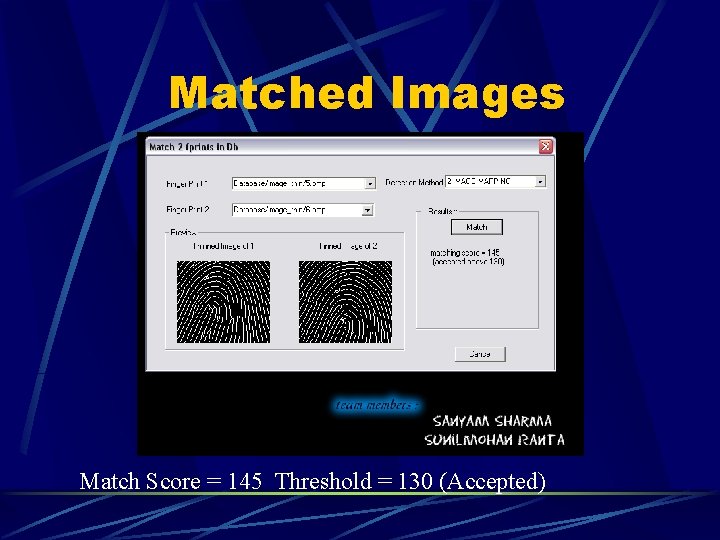Click the Thinned Image of 1 label
Viewport: 720px width, 540px height.
point(224,246)
